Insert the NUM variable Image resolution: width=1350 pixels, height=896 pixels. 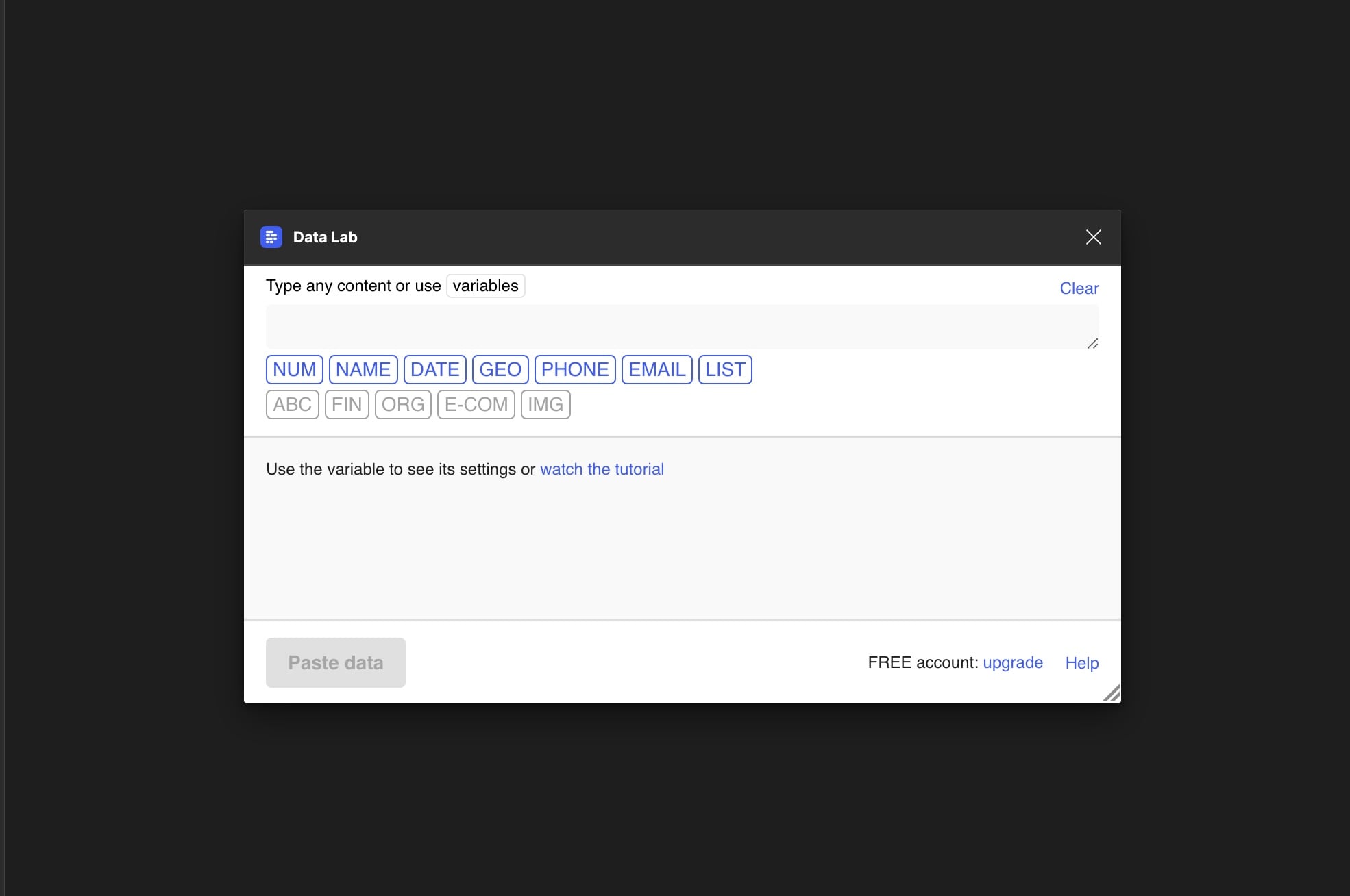[x=294, y=370]
